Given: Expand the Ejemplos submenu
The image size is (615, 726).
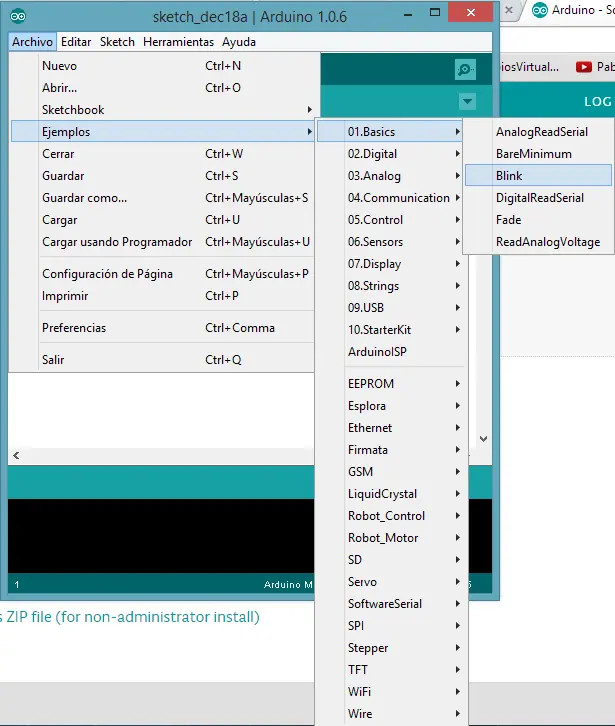Looking at the screenshot, I should pos(163,131).
